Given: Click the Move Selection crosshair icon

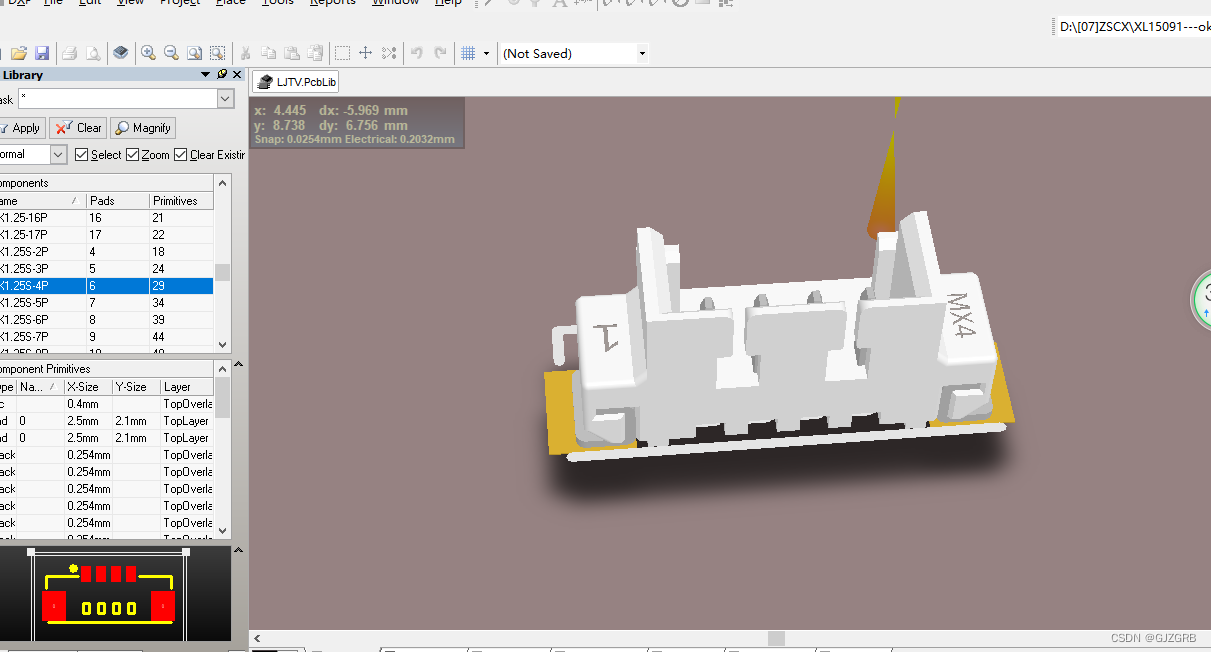Looking at the screenshot, I should click(365, 52).
